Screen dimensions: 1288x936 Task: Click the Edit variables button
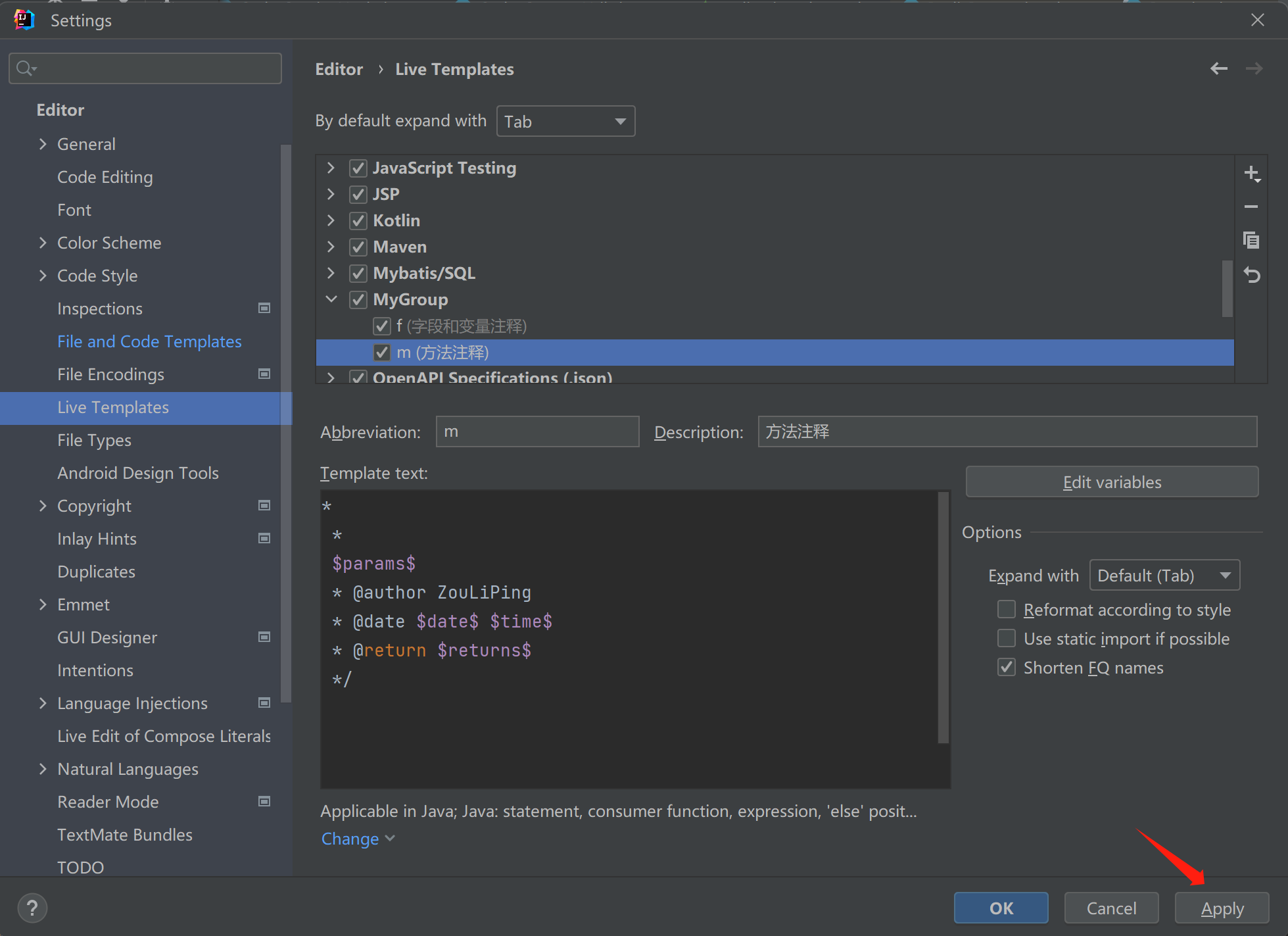(1112, 482)
